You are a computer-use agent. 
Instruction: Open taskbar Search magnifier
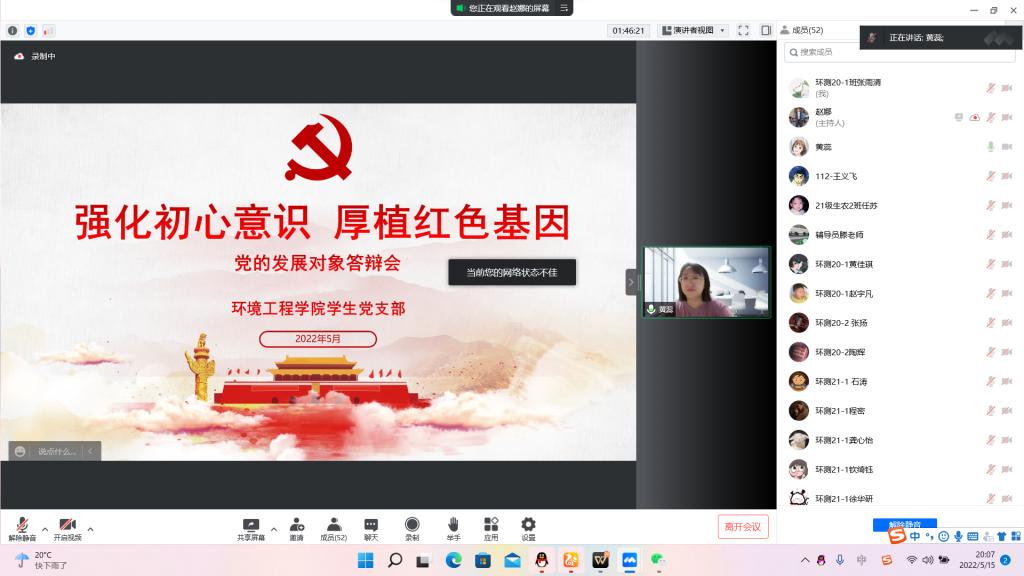coord(395,560)
